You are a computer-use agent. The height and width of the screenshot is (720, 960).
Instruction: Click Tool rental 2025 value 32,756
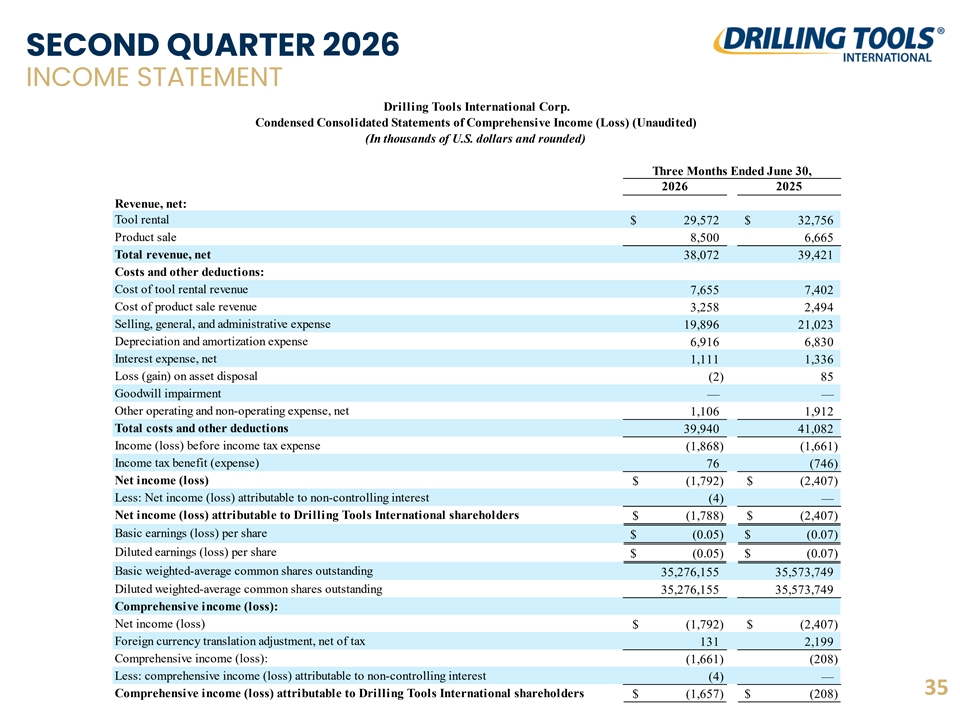(x=815, y=220)
